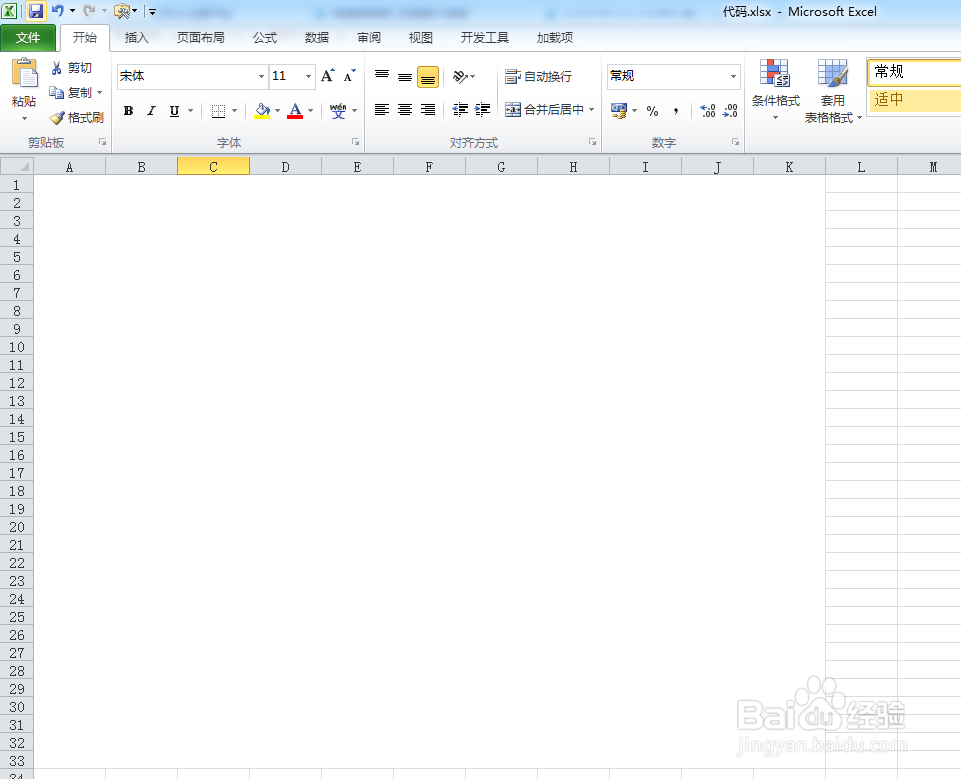
Task: Open 套用表格格式 table format gallery
Action: (x=833, y=91)
